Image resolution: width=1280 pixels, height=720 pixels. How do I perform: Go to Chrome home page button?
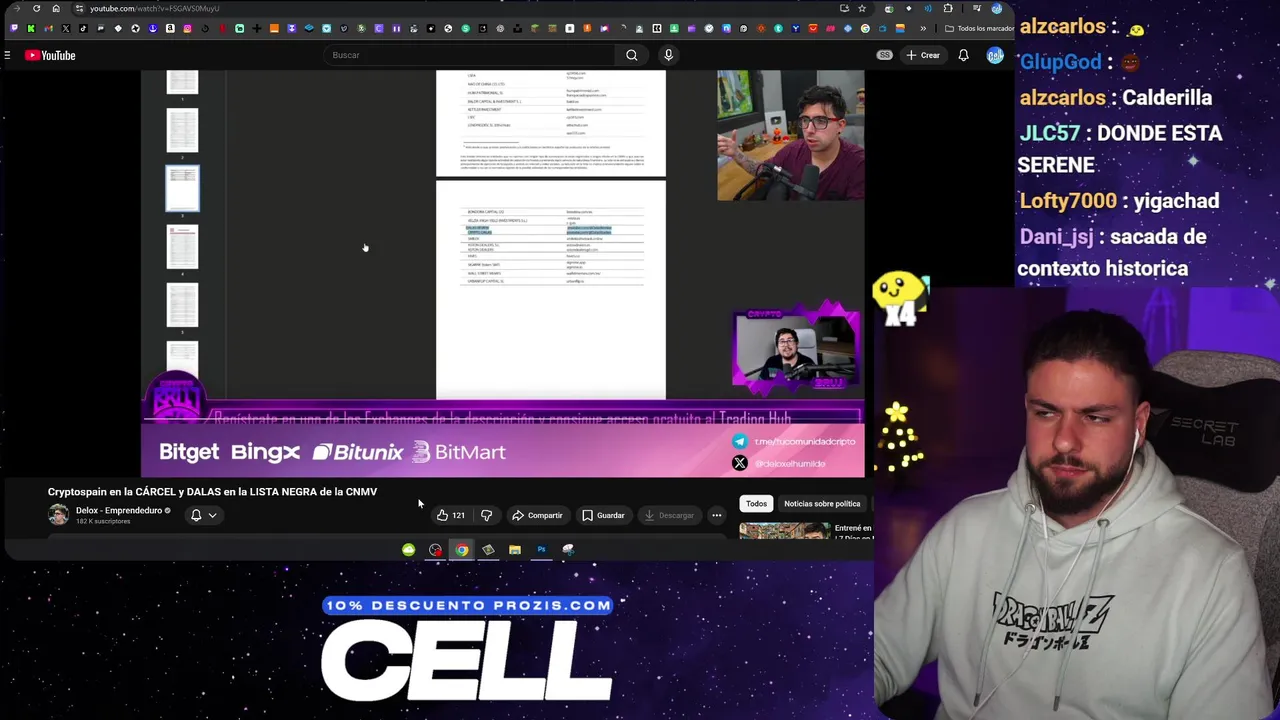(56, 8)
